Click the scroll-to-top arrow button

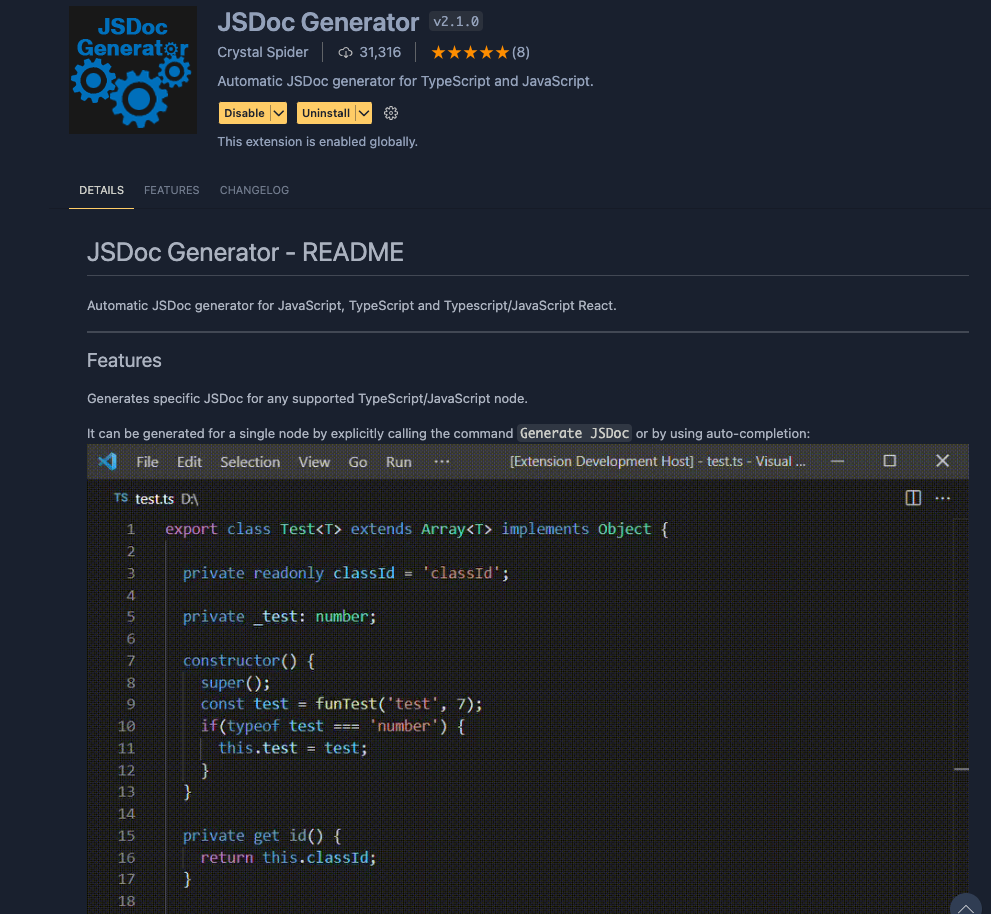click(966, 906)
